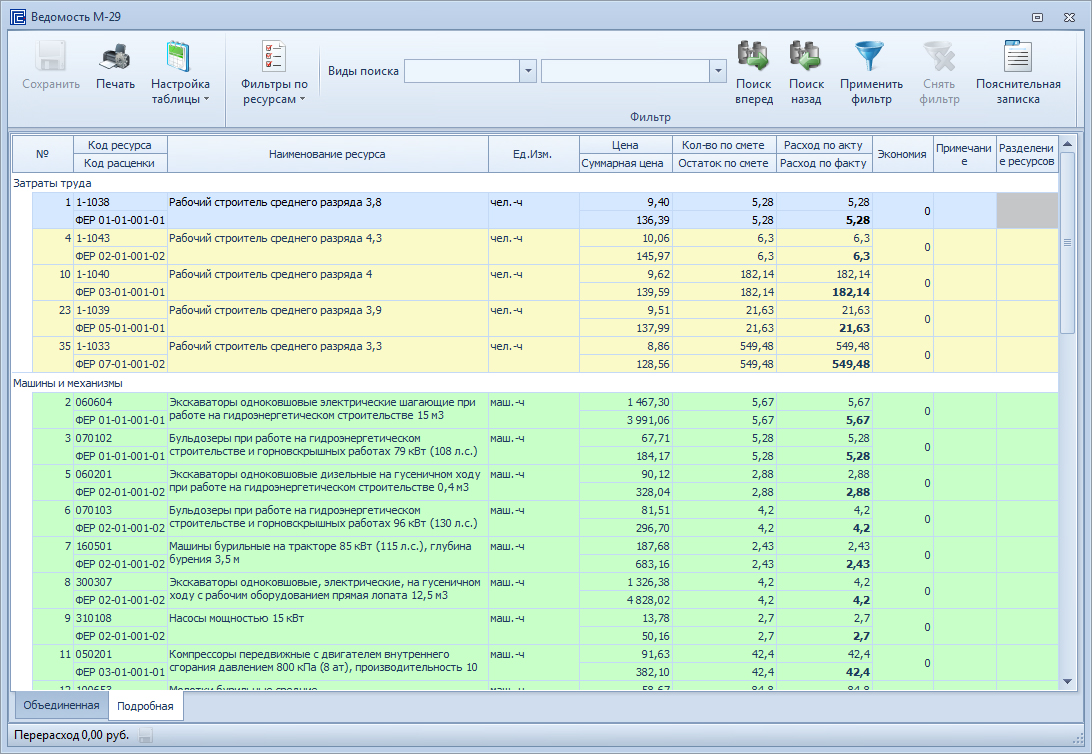The width and height of the screenshot is (1092, 754).
Task: Open resource filters checklist icon
Action: (x=274, y=56)
